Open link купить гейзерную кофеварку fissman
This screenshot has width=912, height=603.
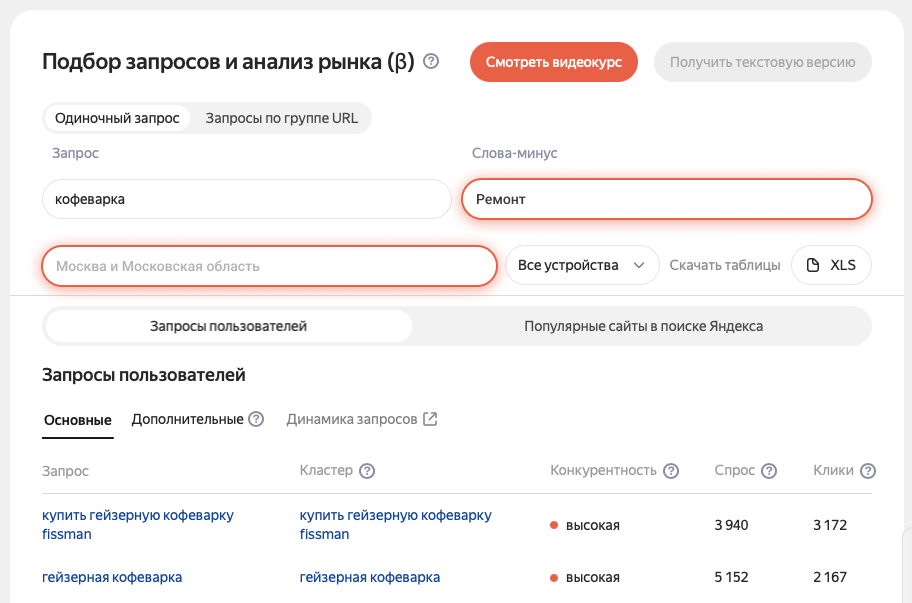(136, 525)
